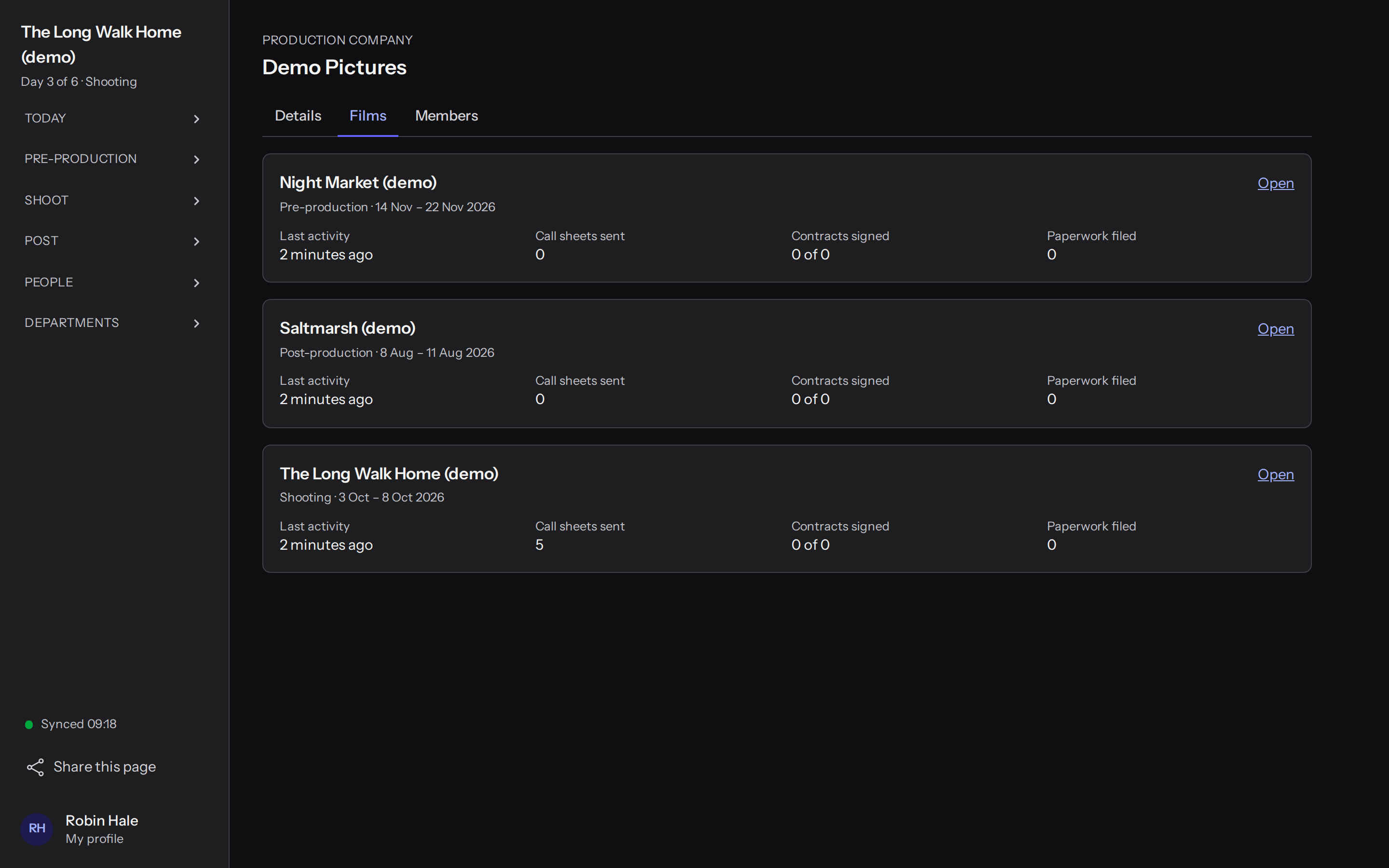Viewport: 1389px width, 868px height.
Task: Click the Night Market (demo) card title
Action: click(x=358, y=183)
